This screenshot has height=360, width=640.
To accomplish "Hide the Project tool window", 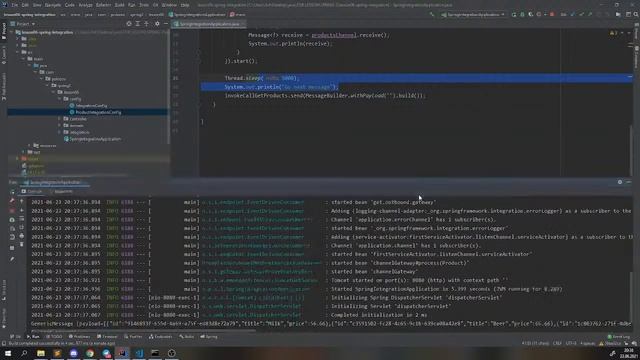I will [x=166, y=24].
